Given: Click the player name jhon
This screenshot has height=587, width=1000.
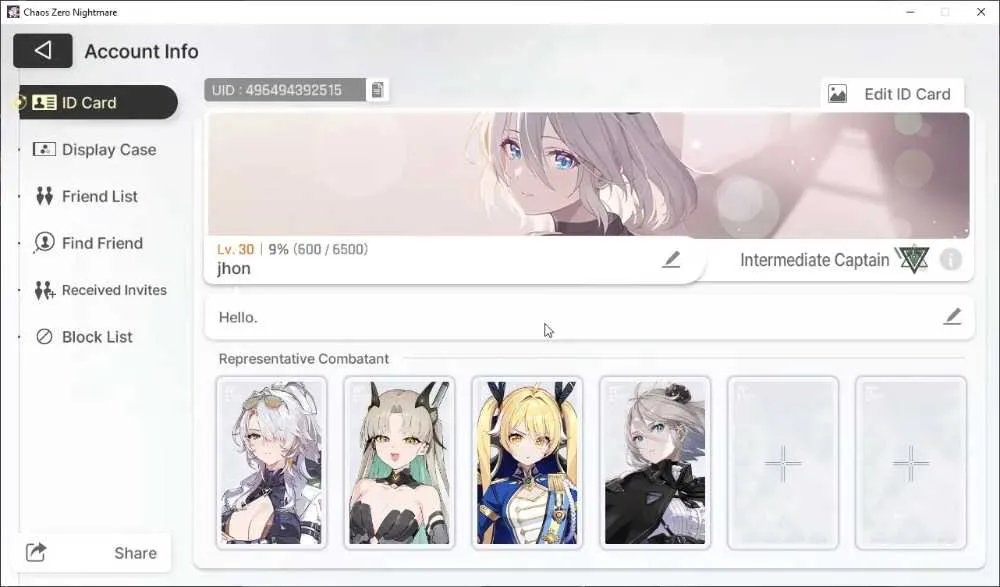Looking at the screenshot, I should [x=233, y=269].
